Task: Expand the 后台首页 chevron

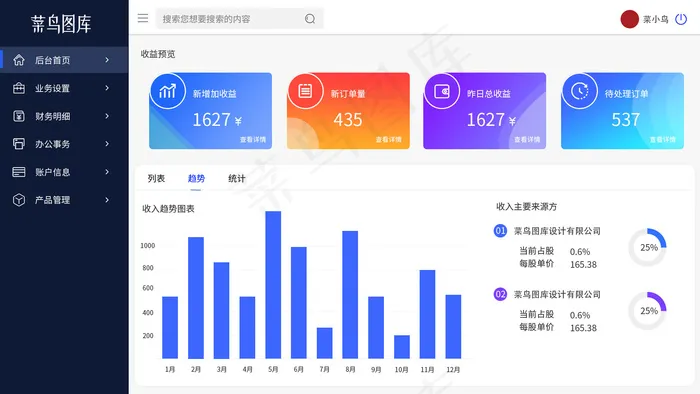Action: [107, 60]
